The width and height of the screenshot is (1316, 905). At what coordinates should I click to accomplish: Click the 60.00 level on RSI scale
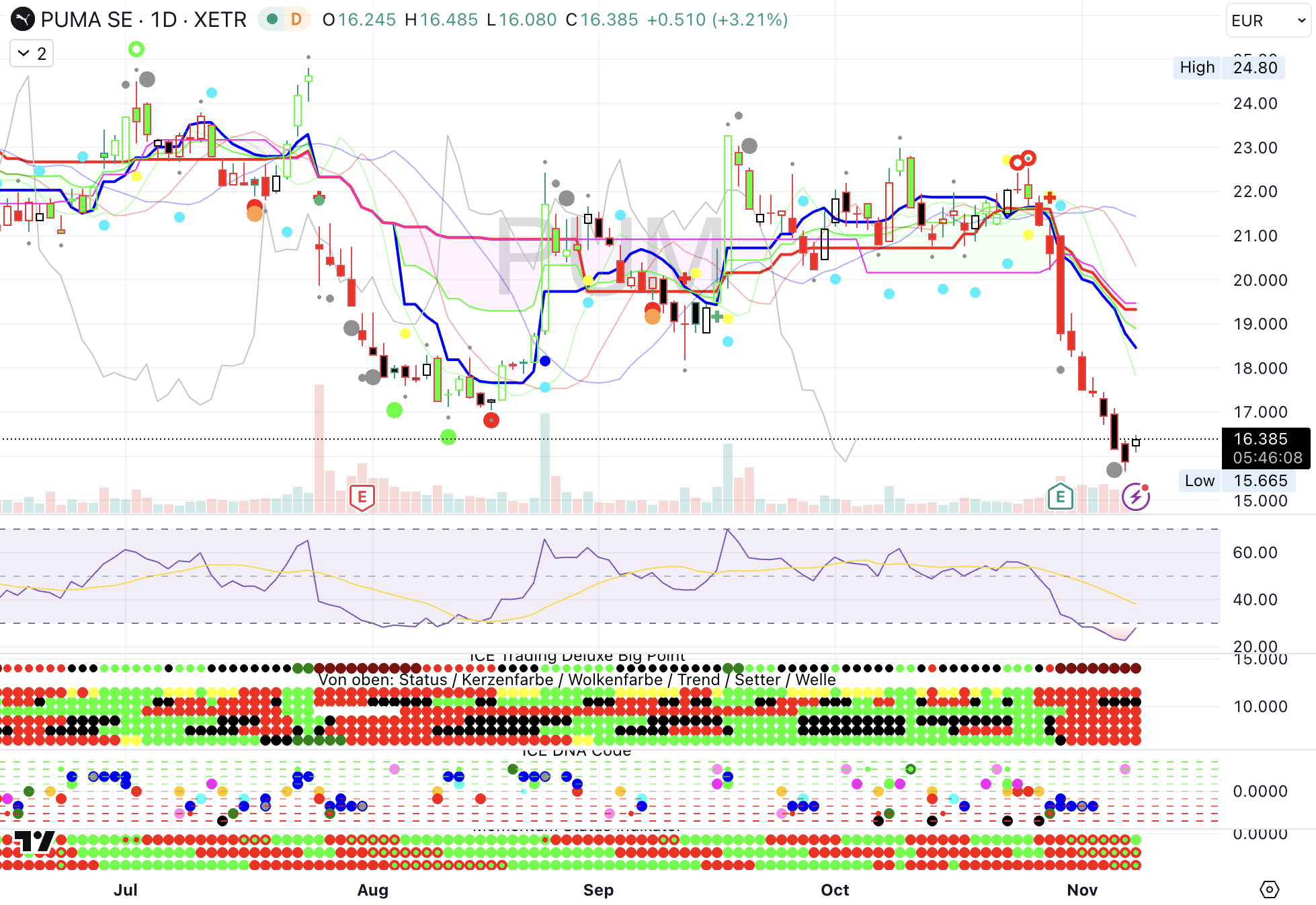1254,552
